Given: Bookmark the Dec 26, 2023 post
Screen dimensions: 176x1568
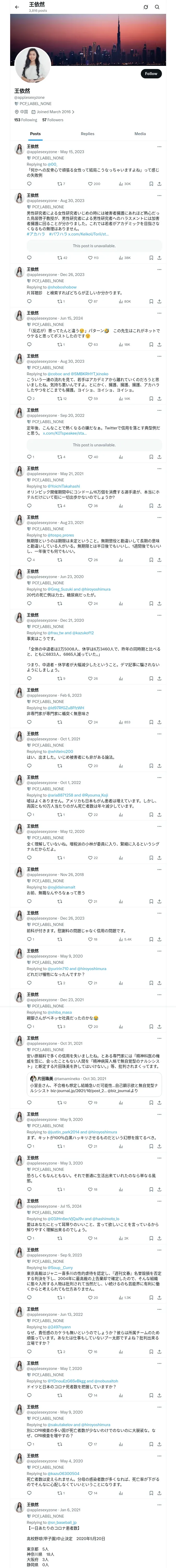Looking at the screenshot, I should 150,301.
